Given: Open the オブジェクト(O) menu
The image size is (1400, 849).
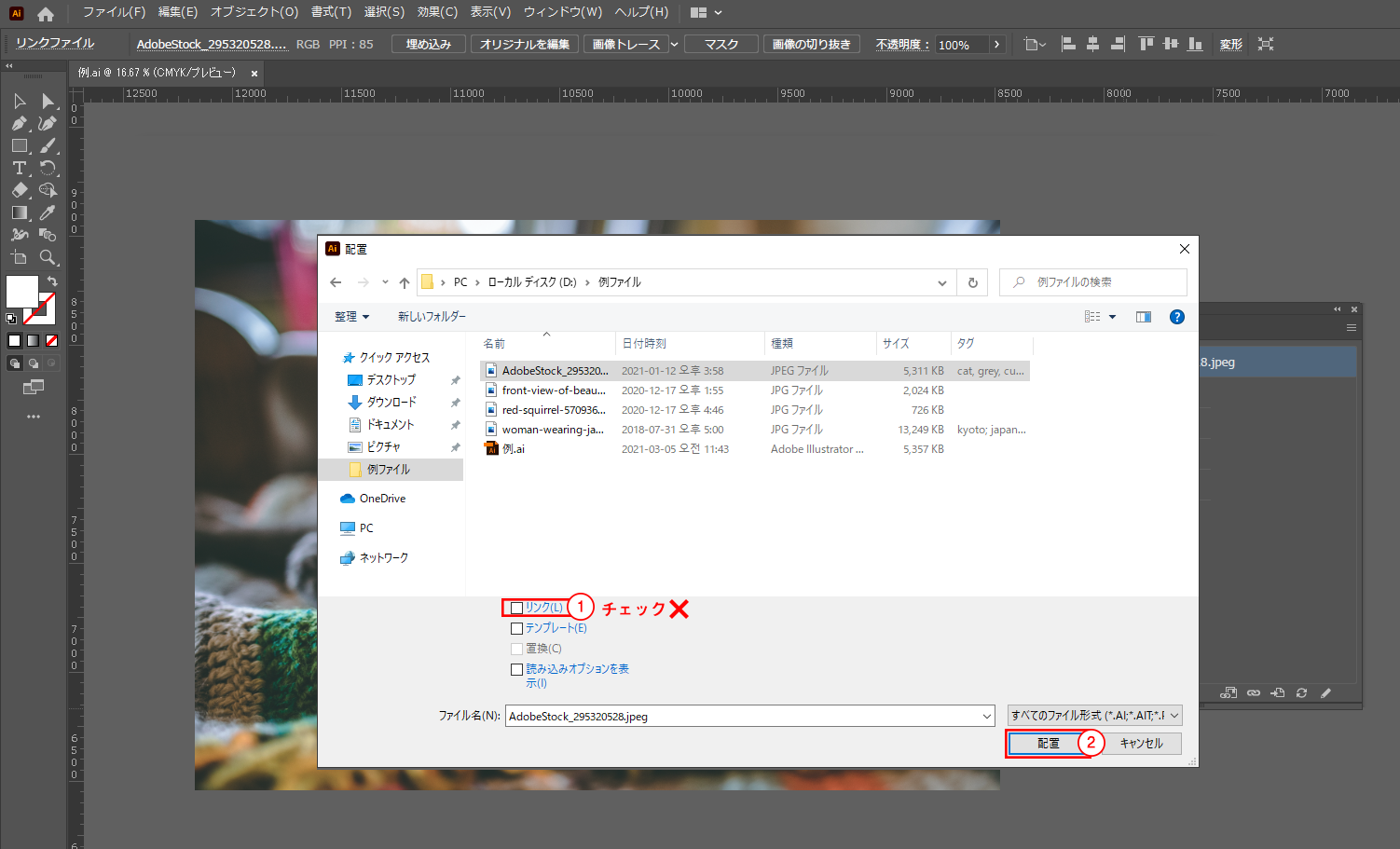Looking at the screenshot, I should click(254, 12).
